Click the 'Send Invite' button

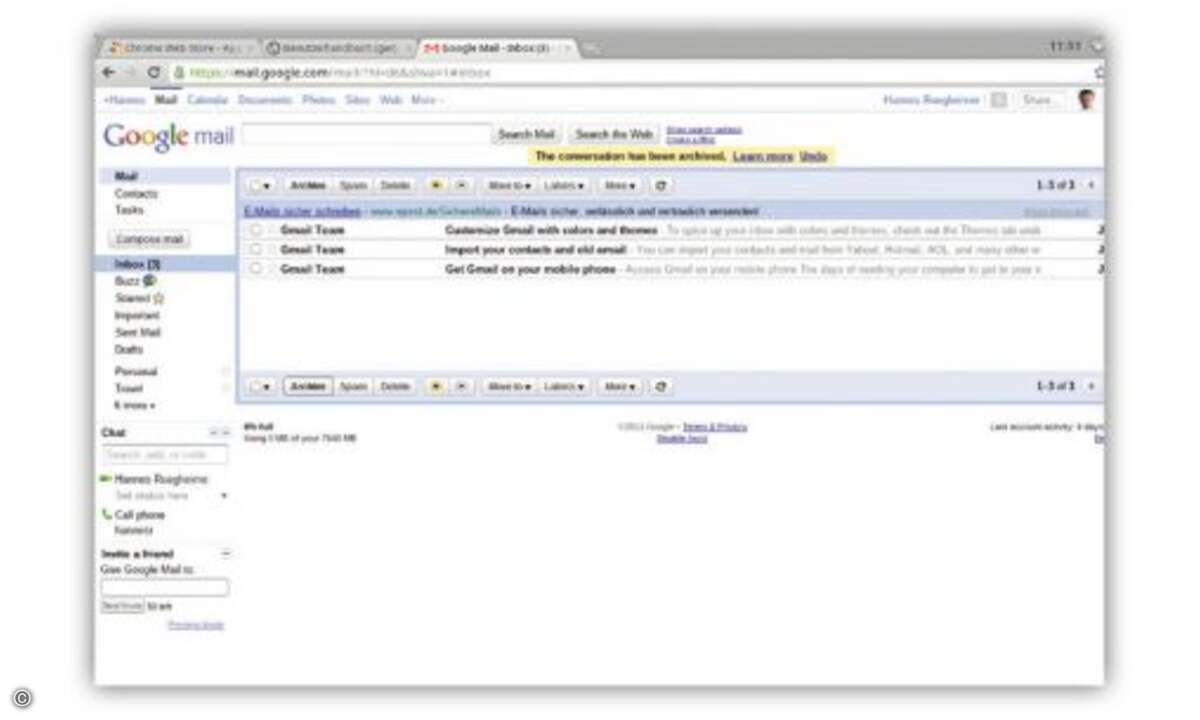122,606
